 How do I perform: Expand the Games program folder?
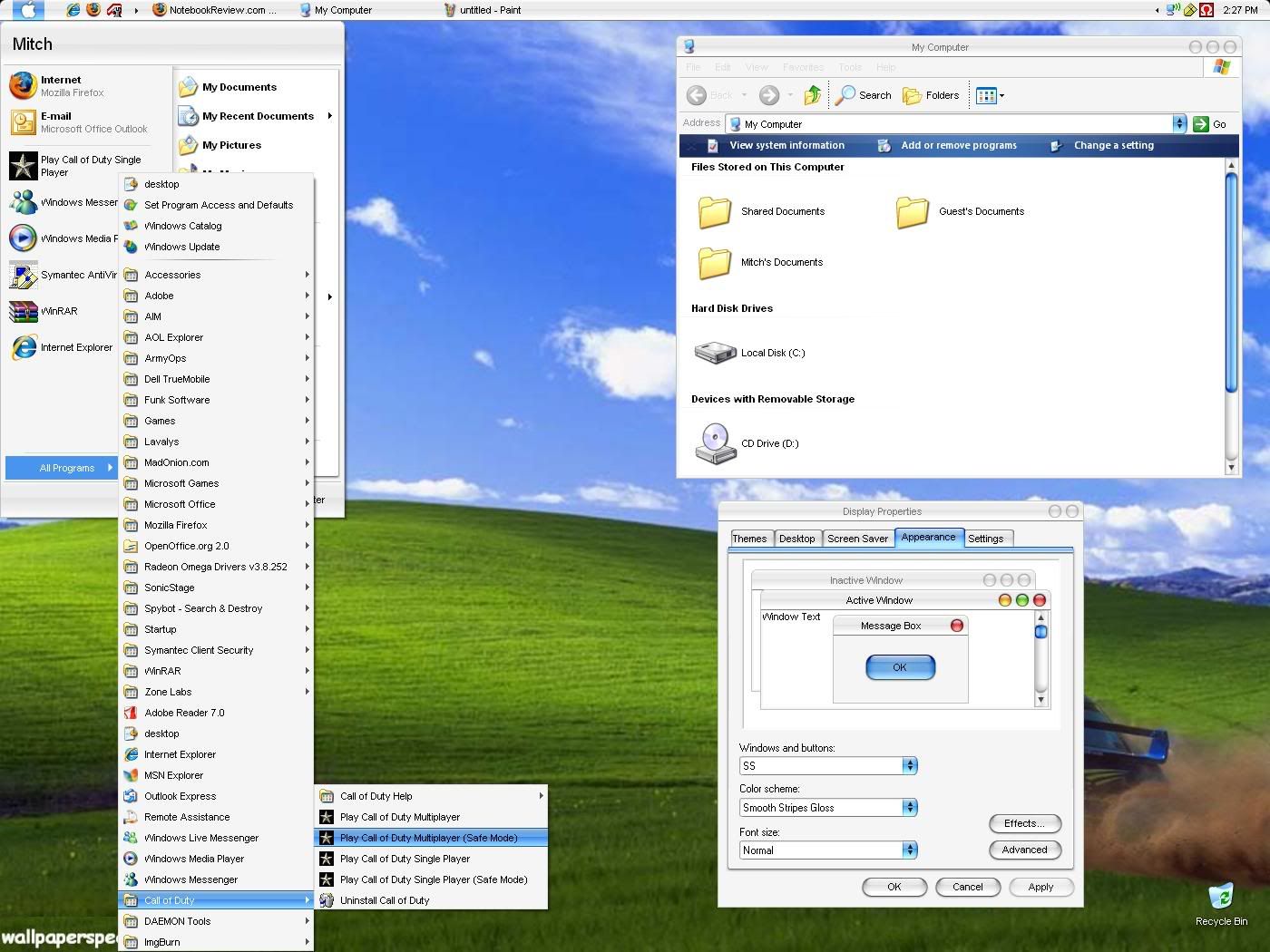pos(217,421)
